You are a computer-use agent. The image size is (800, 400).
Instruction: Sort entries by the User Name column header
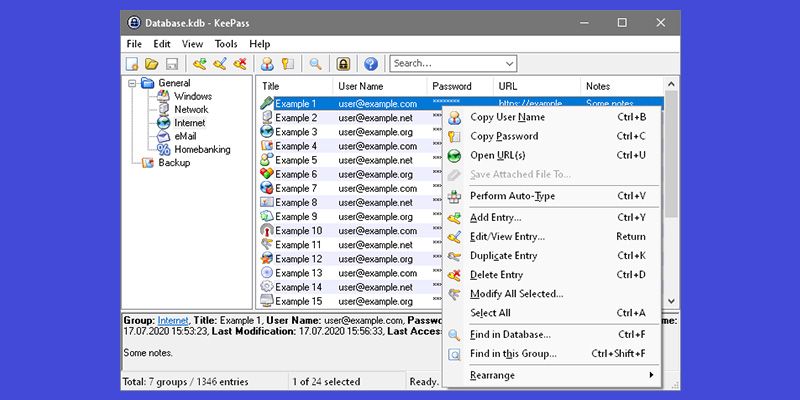361,86
